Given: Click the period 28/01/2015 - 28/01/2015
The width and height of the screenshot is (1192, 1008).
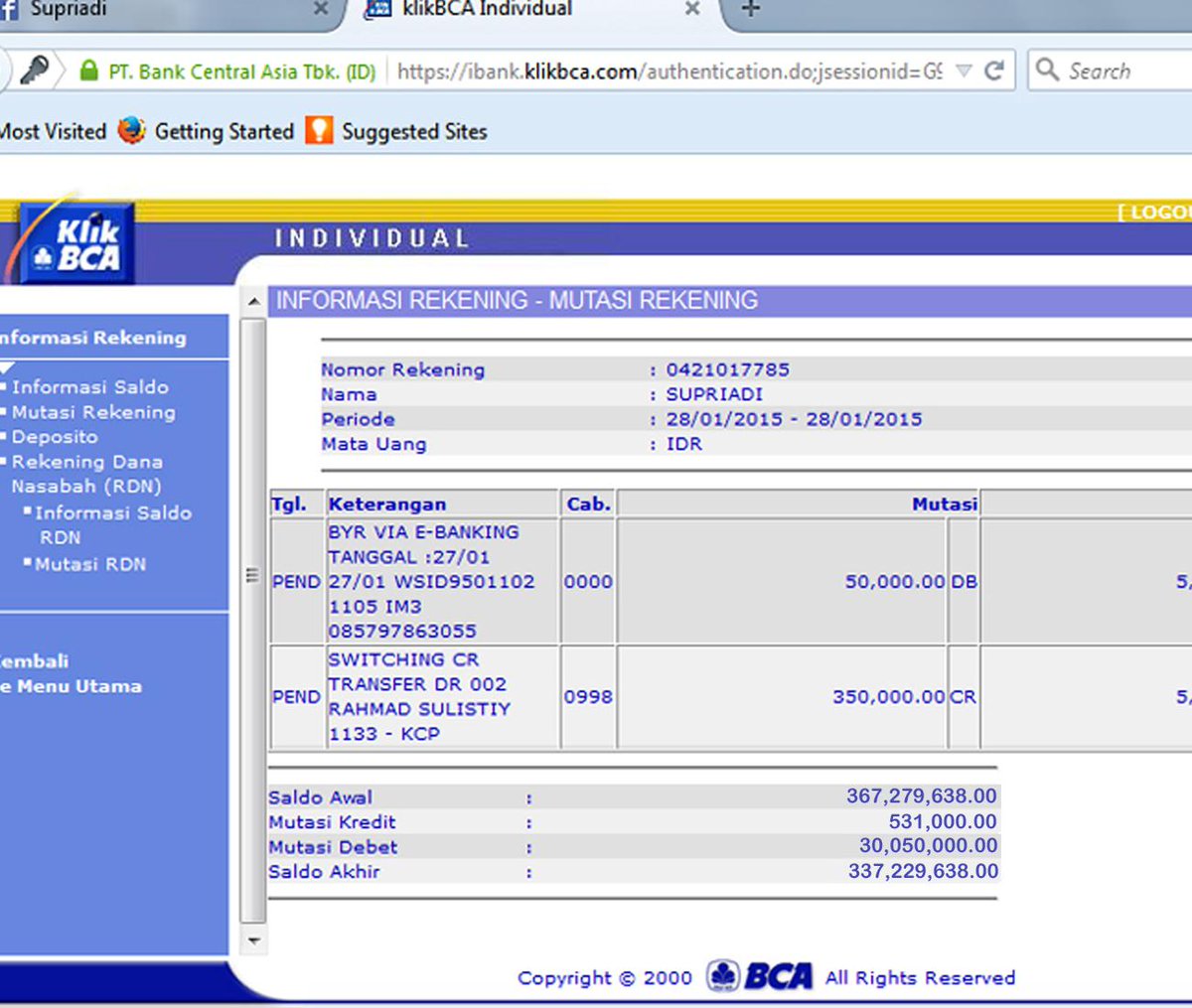Looking at the screenshot, I should click(794, 419).
